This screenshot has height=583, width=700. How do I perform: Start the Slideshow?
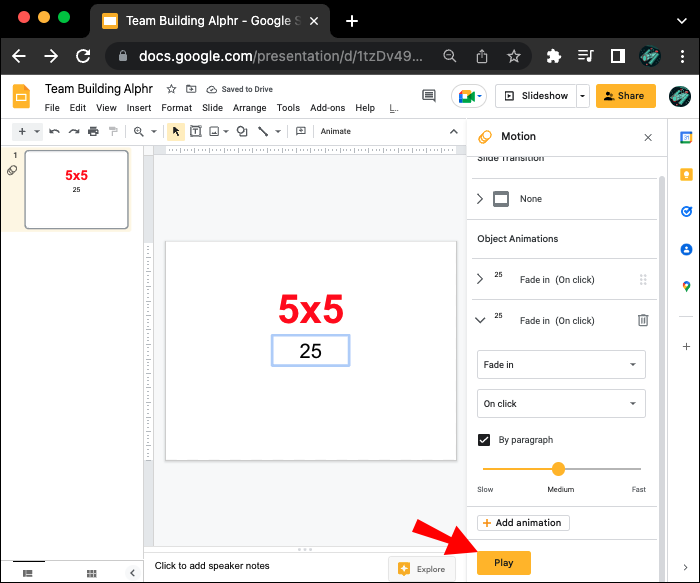[536, 96]
